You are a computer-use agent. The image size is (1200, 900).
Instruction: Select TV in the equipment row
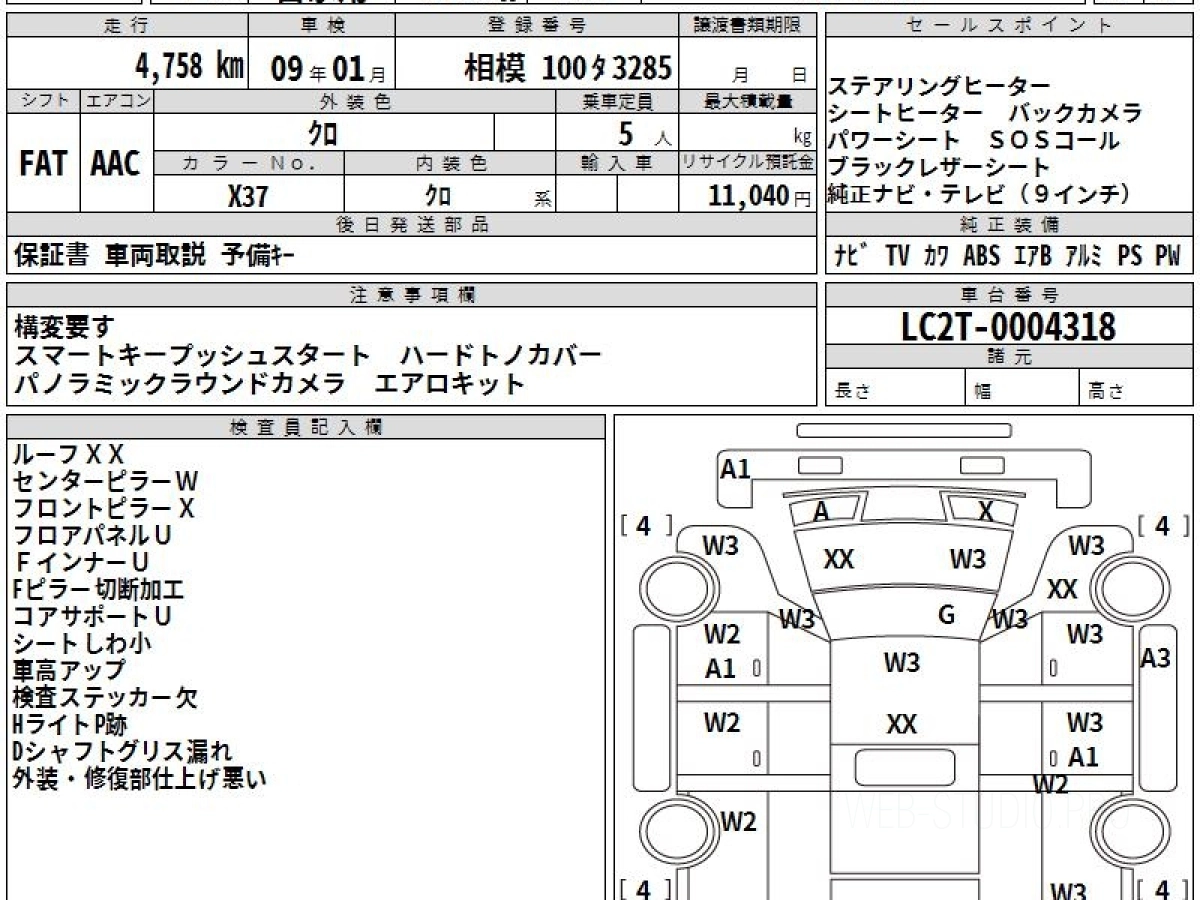pyautogui.click(x=897, y=256)
